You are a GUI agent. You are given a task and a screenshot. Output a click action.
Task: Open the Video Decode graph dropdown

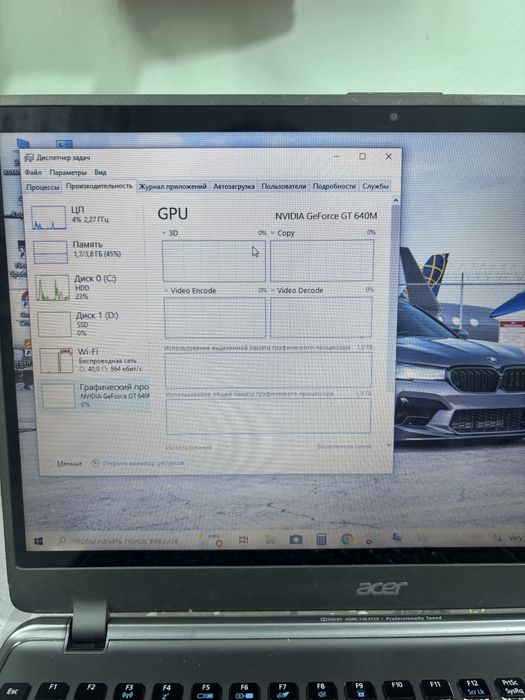[272, 290]
